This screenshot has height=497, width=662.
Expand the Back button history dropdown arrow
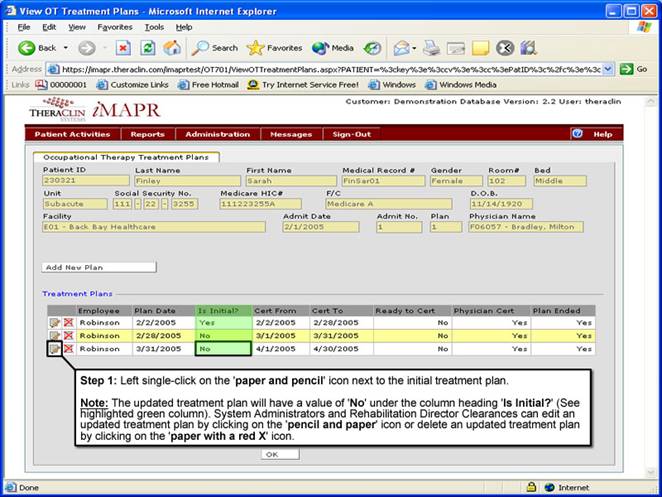coord(67,48)
